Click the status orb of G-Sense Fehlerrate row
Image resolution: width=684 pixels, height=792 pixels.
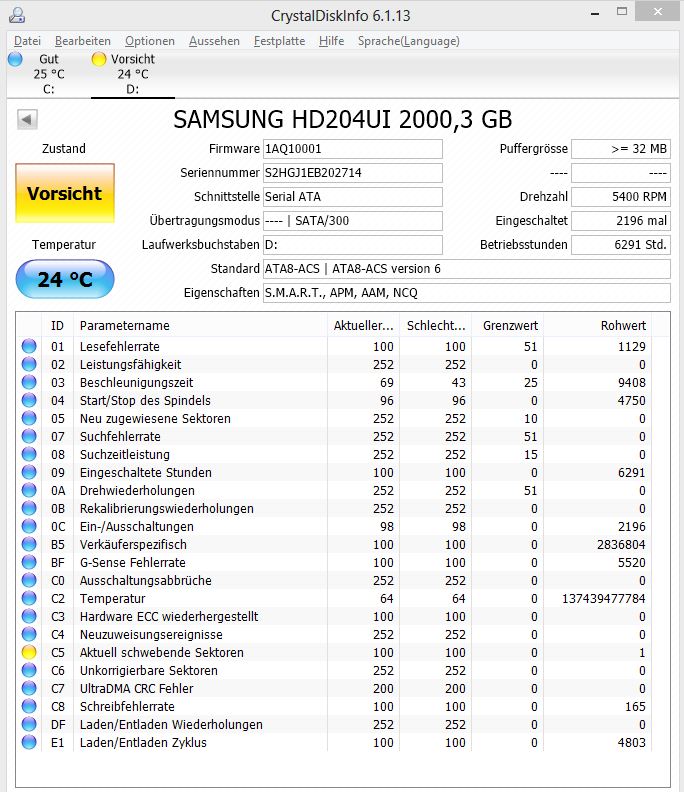click(x=29, y=562)
